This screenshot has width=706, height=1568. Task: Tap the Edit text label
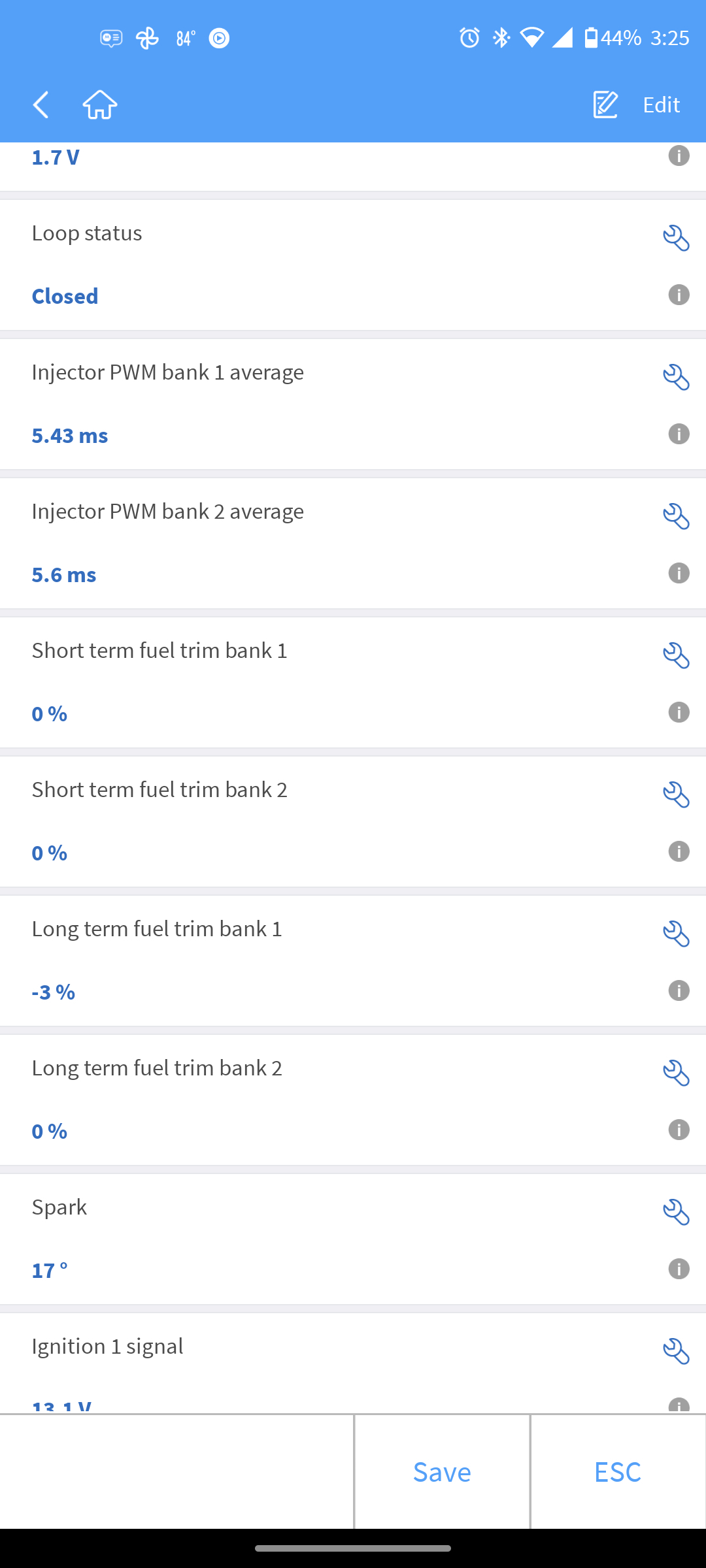tap(661, 105)
